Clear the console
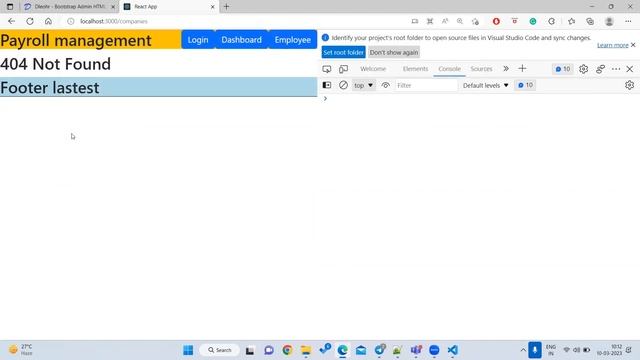Image resolution: width=640 pixels, height=360 pixels. point(343,85)
